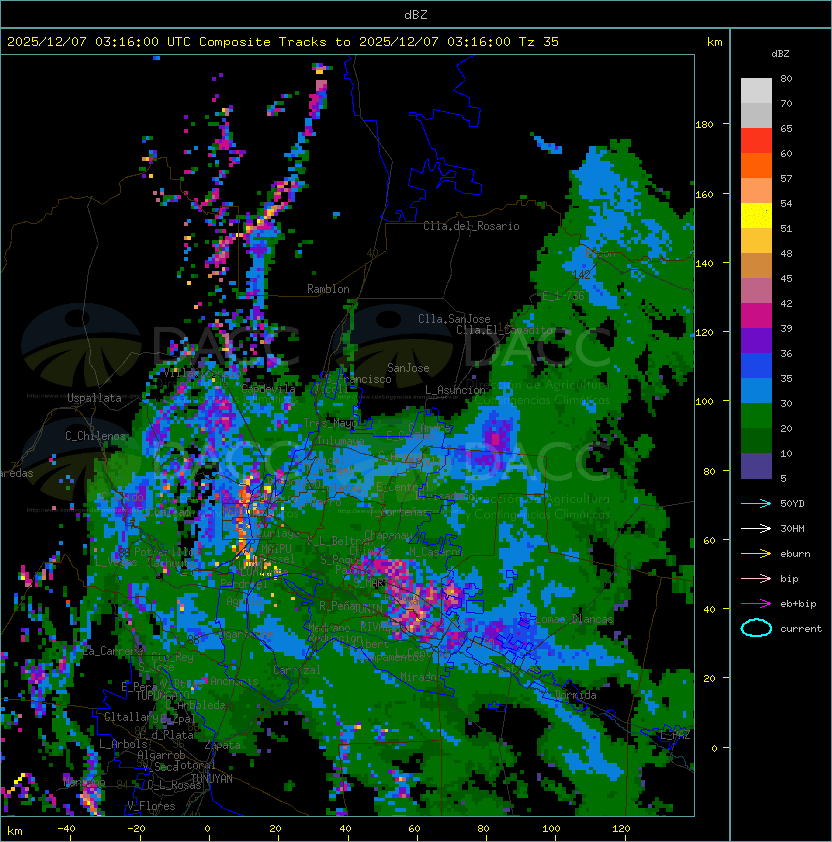Select the yellow 51–54 dBZ color swatch
The image size is (832, 842).
(756, 216)
